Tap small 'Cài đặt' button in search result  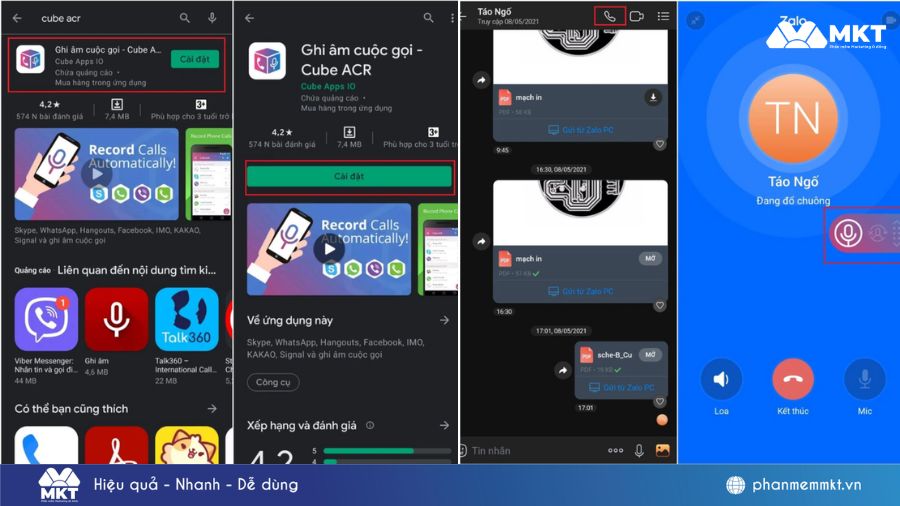click(195, 59)
